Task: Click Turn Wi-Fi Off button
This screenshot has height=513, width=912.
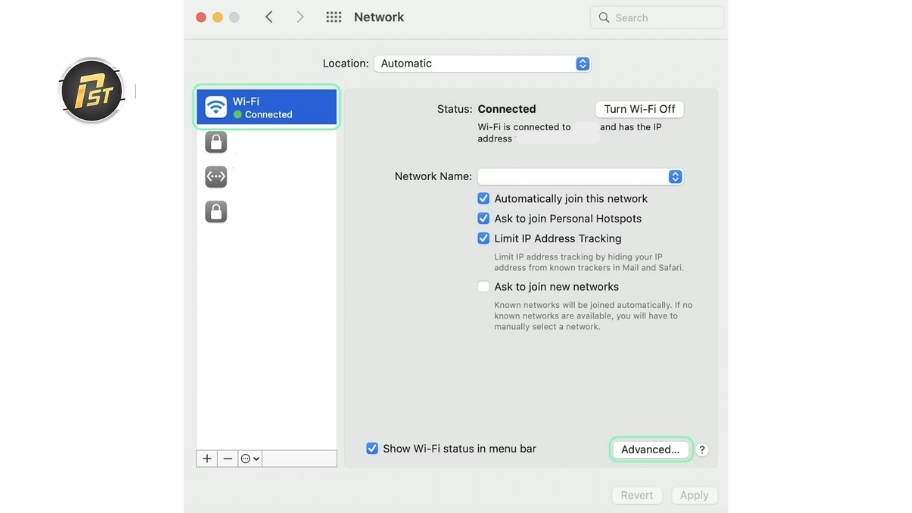Action: pyautogui.click(x=639, y=109)
